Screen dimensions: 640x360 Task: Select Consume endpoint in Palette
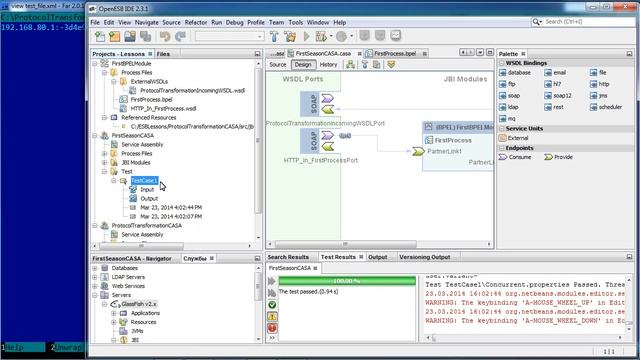(515, 157)
